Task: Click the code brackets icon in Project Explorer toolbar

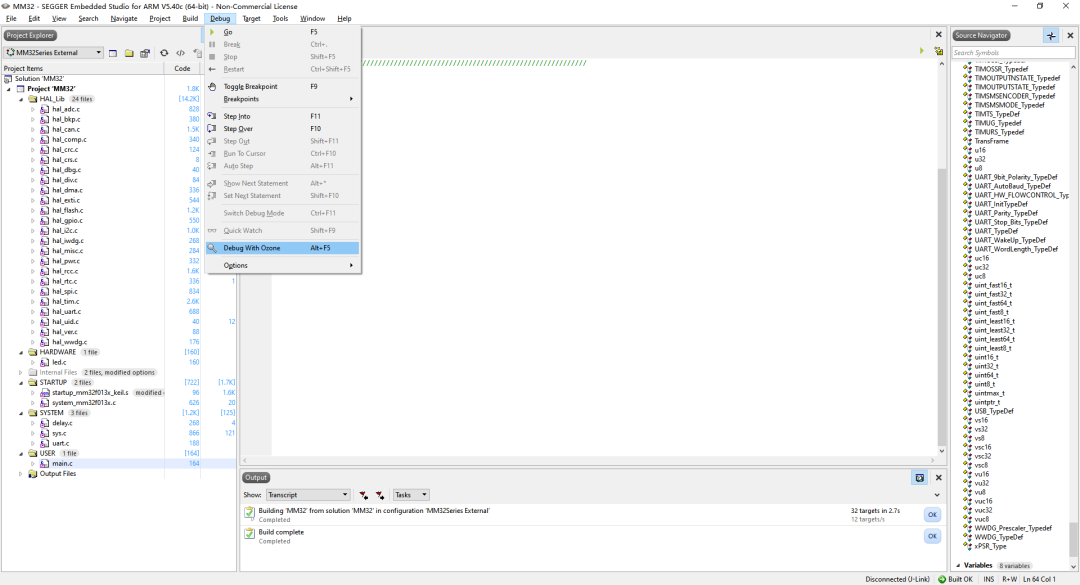Action: point(180,53)
